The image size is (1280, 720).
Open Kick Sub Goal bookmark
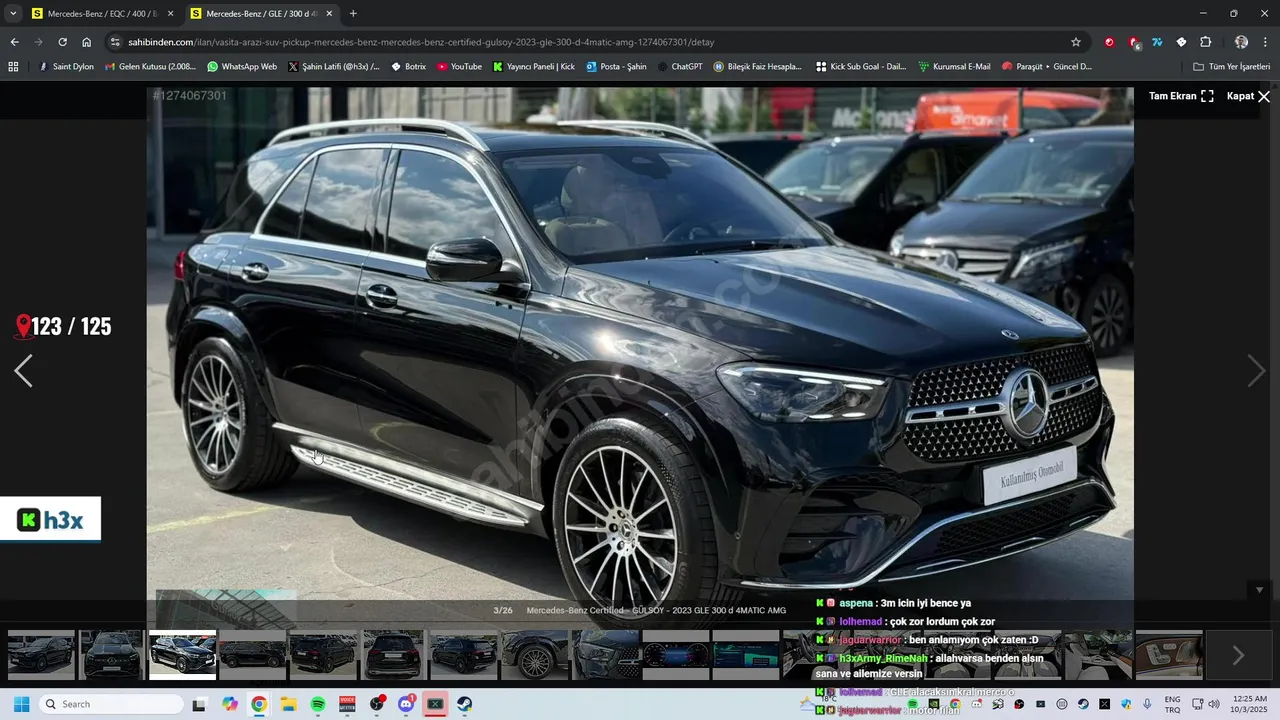[x=861, y=67]
